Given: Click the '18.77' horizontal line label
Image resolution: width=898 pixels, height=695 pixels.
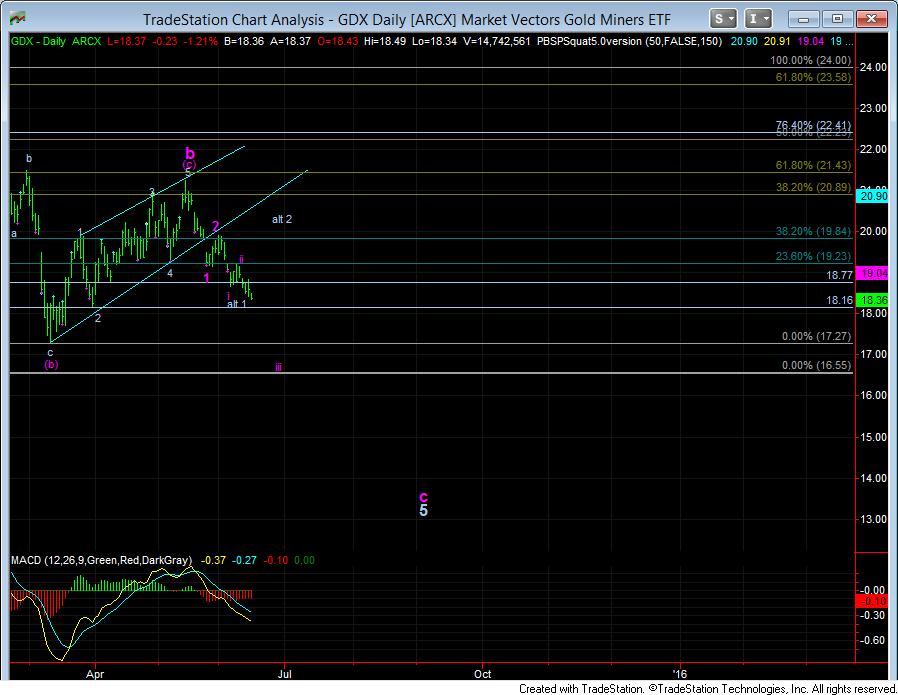Looking at the screenshot, I should [839, 275].
